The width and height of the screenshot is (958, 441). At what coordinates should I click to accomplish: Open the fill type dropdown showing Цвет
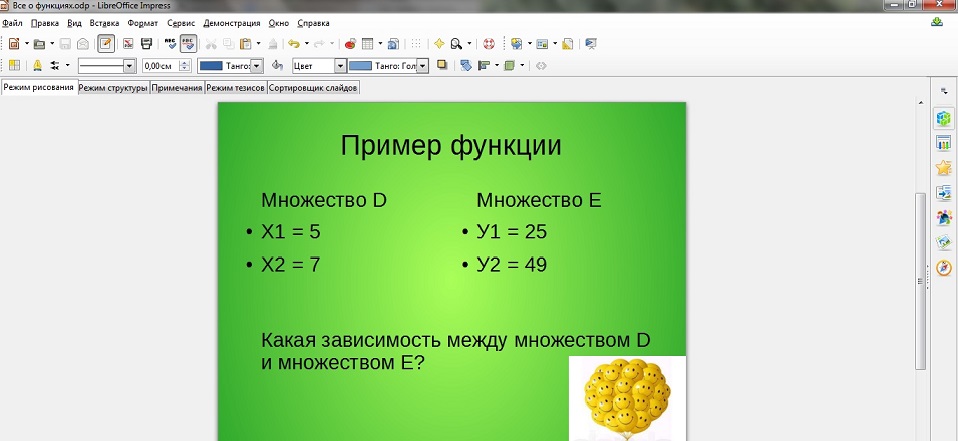pos(340,66)
